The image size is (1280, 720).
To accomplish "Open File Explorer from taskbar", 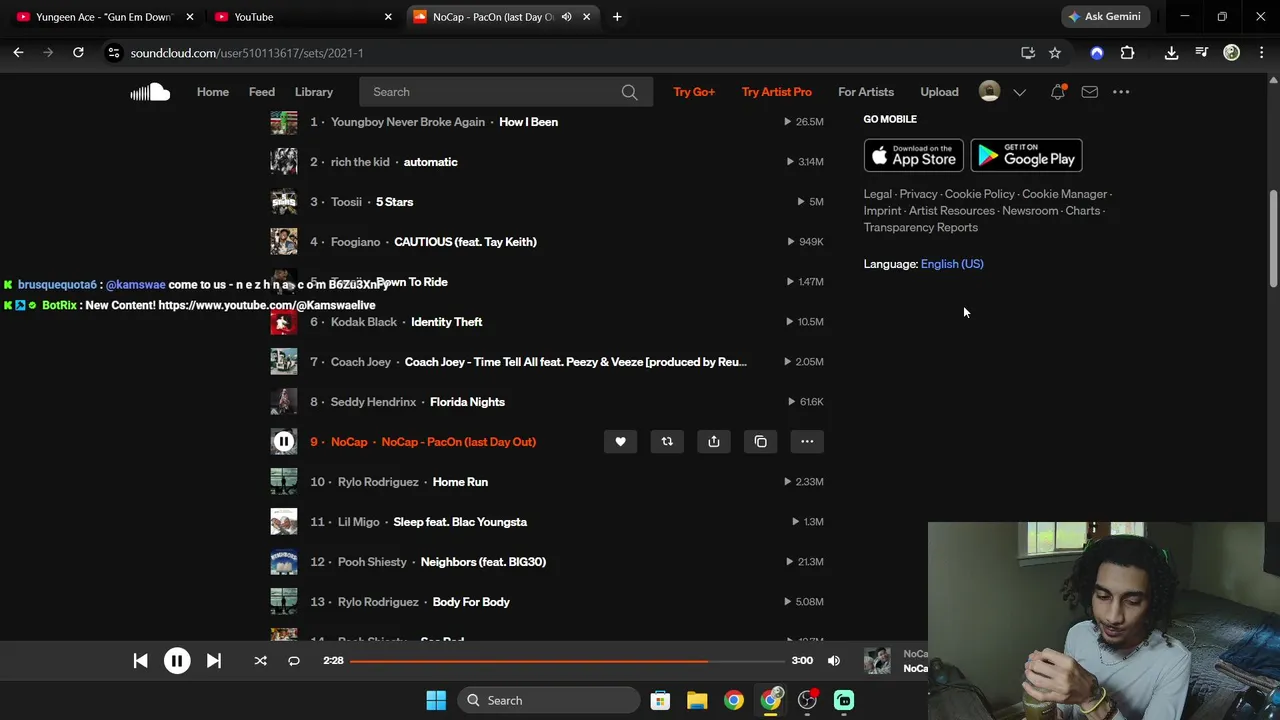I will pyautogui.click(x=697, y=701).
